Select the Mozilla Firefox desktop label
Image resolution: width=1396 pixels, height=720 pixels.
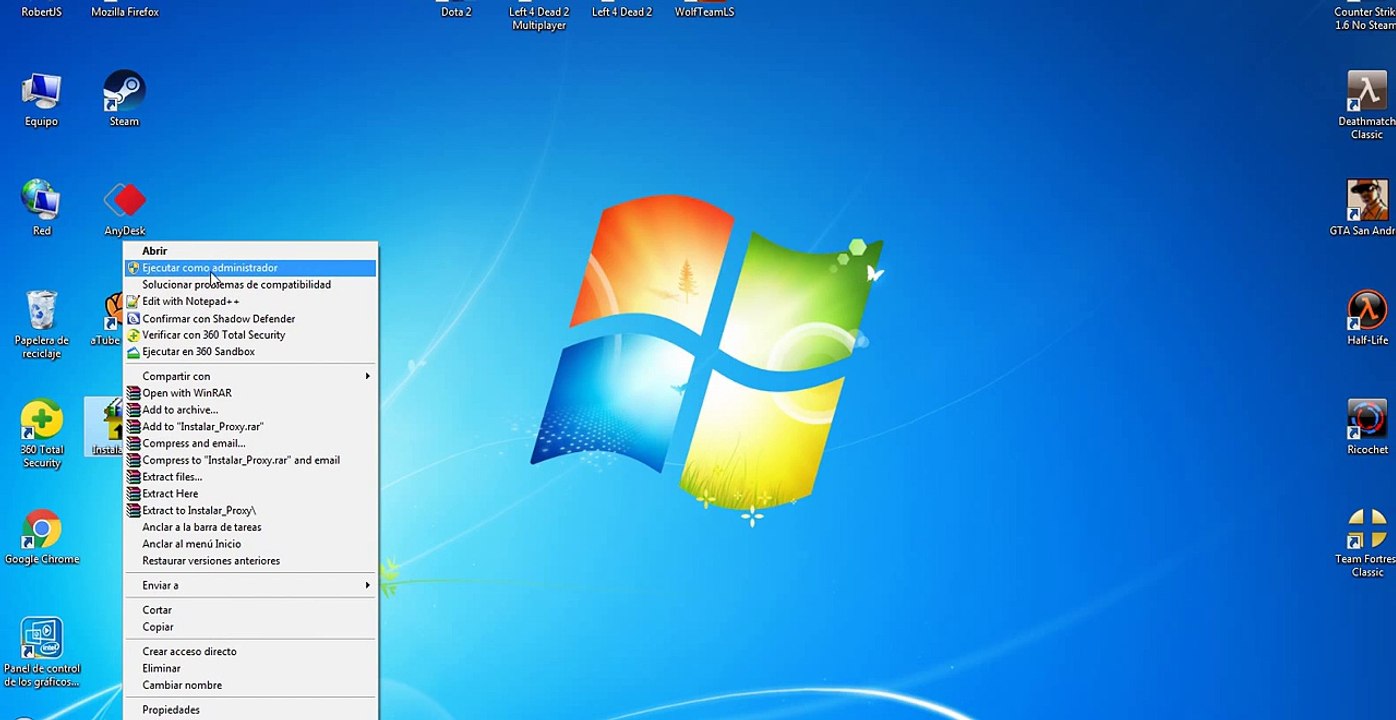[x=125, y=12]
